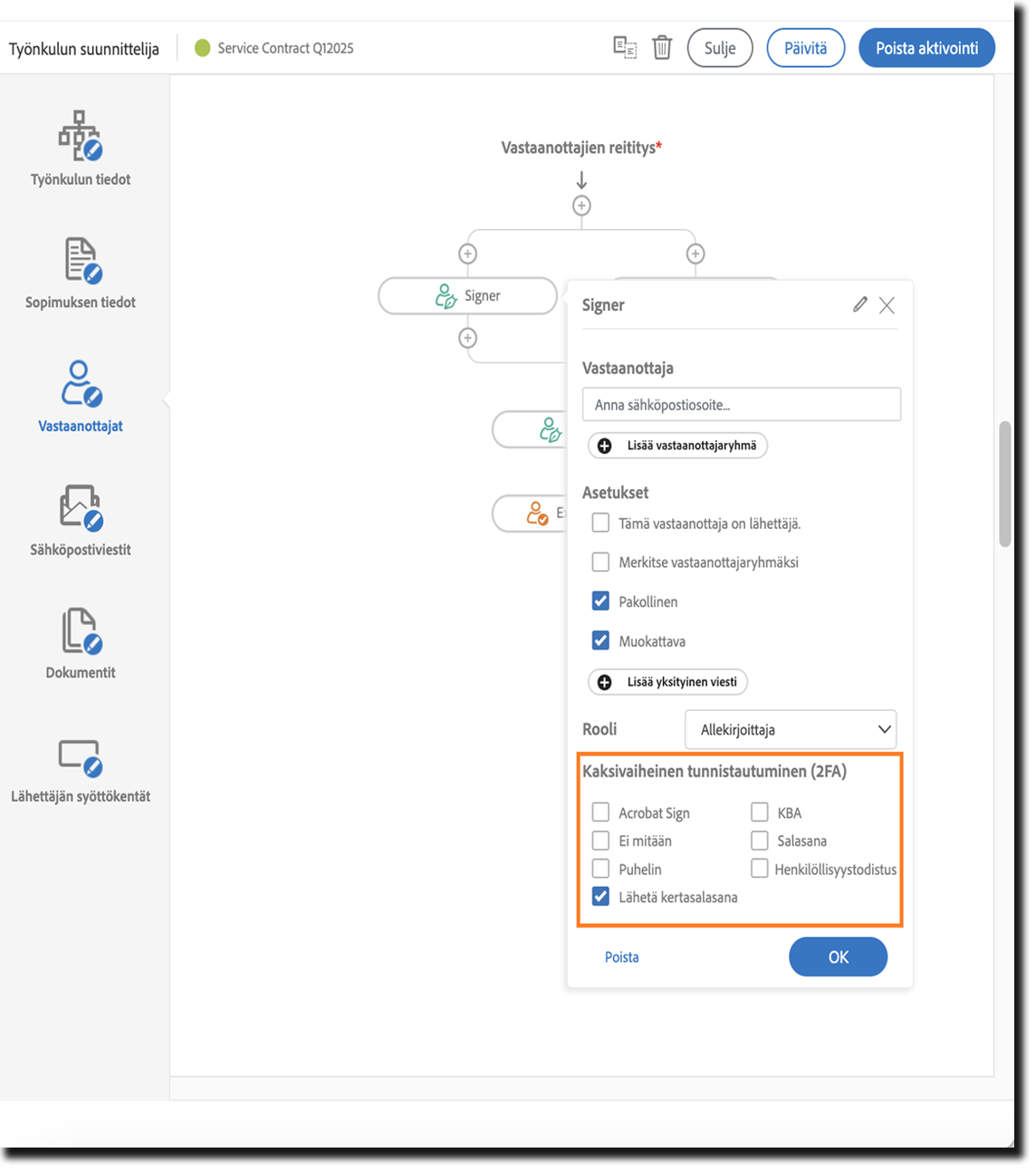
Task: Enable Tämä vastaanottaja on lähettäjä checkbox
Action: click(x=600, y=524)
